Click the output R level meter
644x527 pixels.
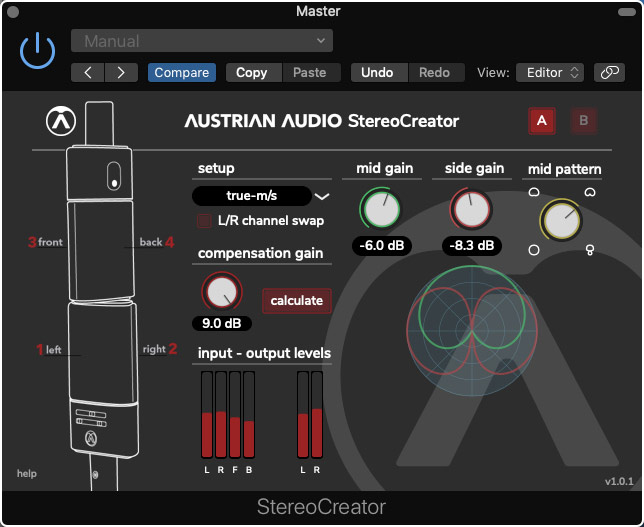[x=317, y=414]
